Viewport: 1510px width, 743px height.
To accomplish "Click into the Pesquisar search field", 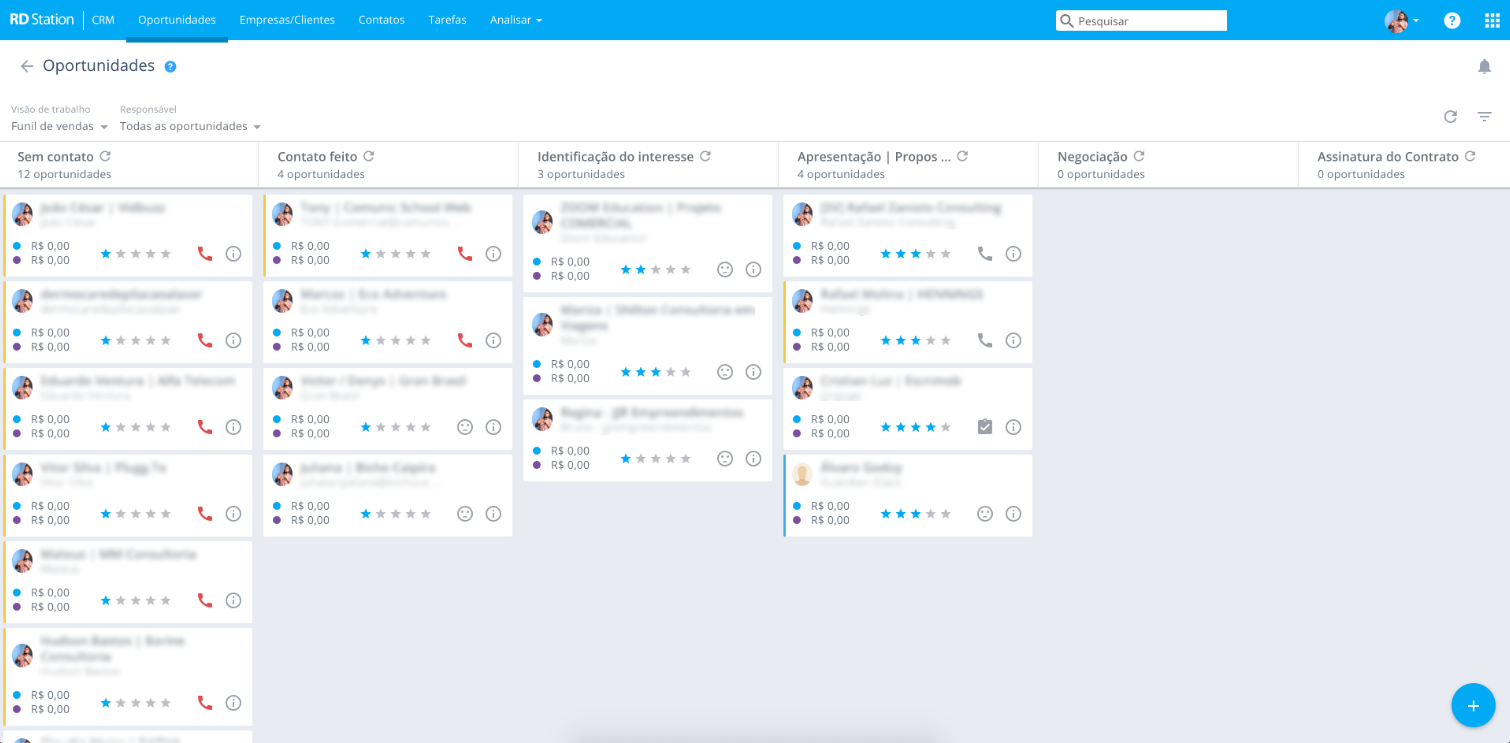I will 1141,20.
